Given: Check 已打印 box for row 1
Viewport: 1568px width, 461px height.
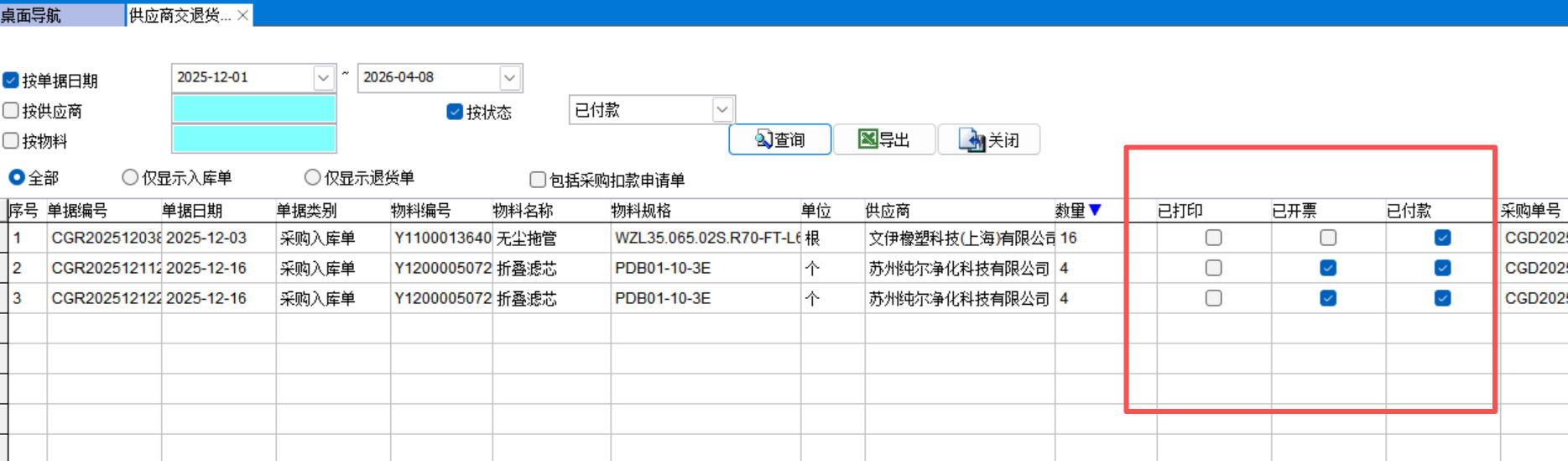Looking at the screenshot, I should pos(1213,238).
